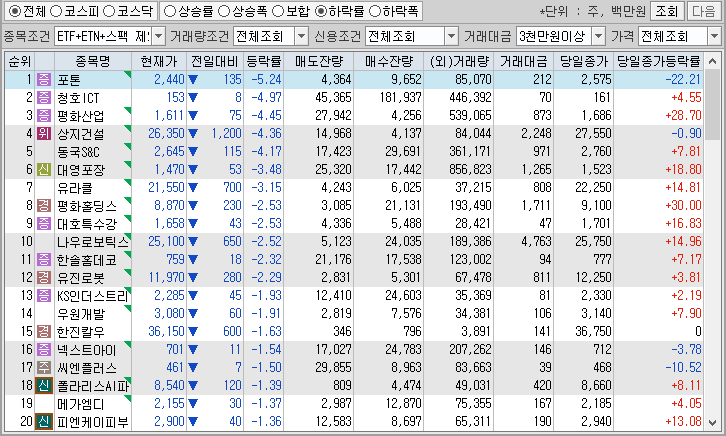Click the 포톤 -22.21 change value
The height and width of the screenshot is (436, 726).
[683, 80]
